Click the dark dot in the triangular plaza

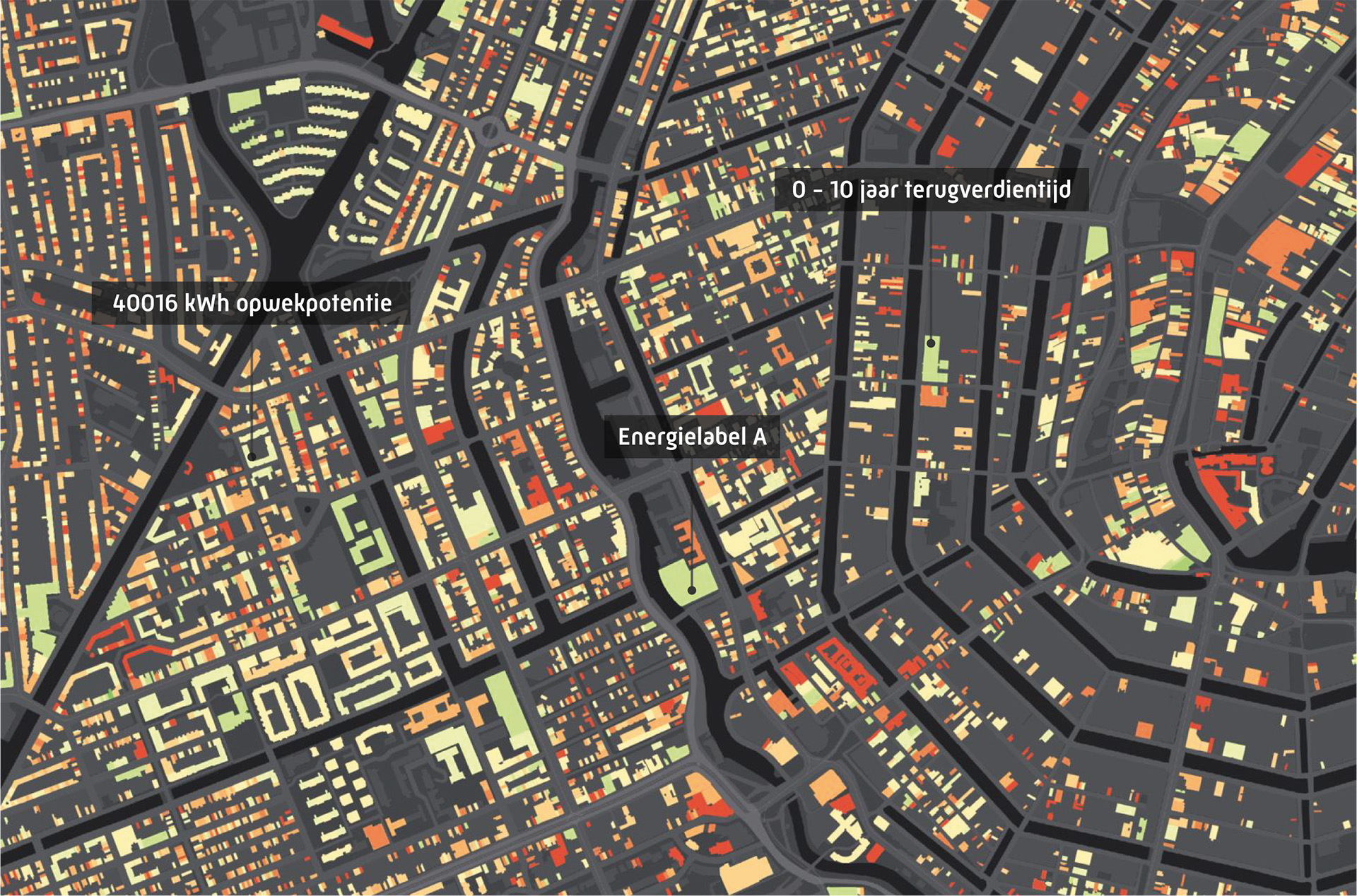pos(307,508)
